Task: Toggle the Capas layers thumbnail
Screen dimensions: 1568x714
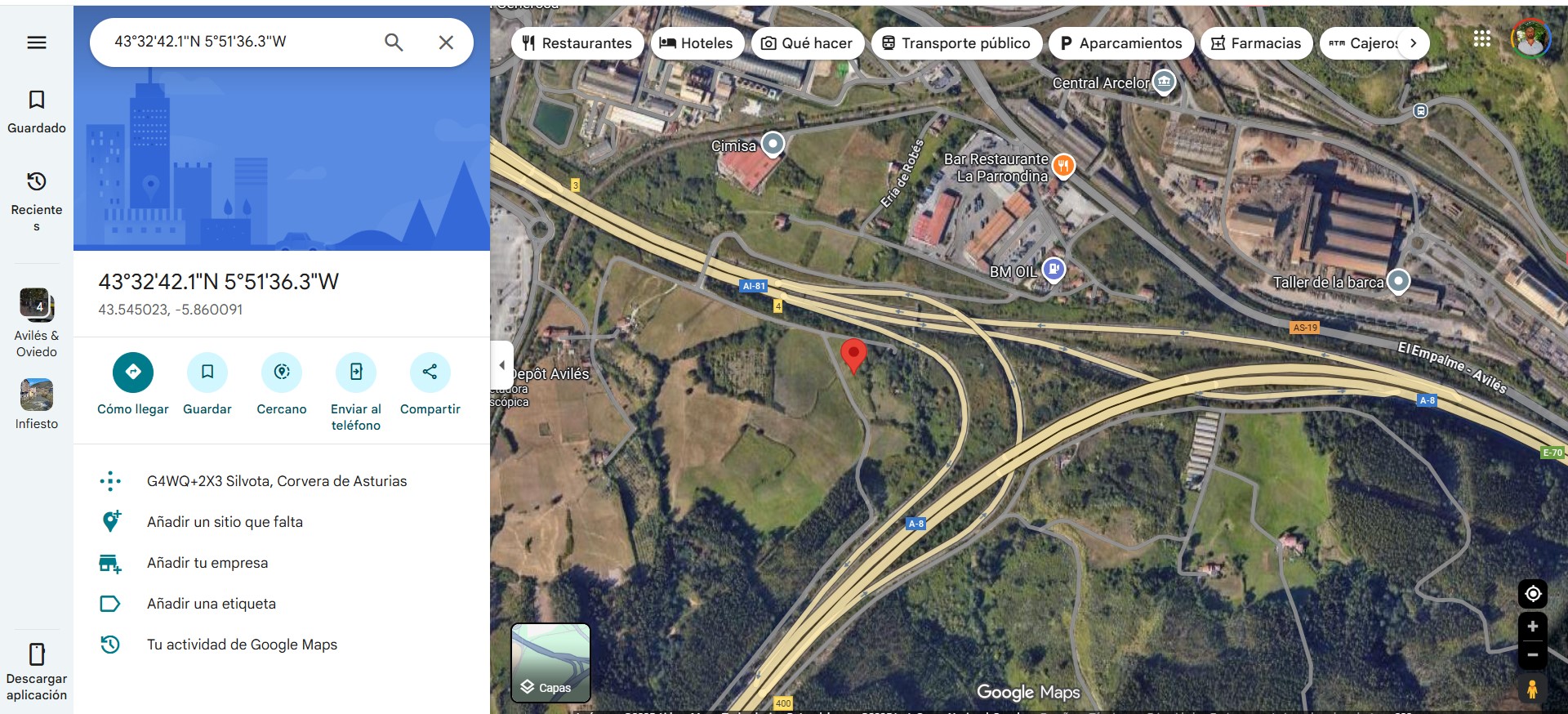Action: [550, 663]
